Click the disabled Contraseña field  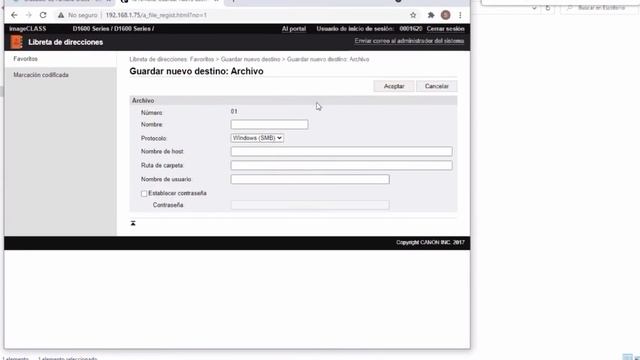310,205
